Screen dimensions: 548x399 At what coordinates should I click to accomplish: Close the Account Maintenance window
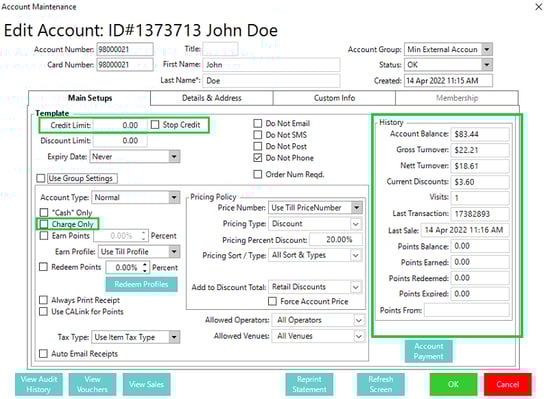tap(539, 7)
